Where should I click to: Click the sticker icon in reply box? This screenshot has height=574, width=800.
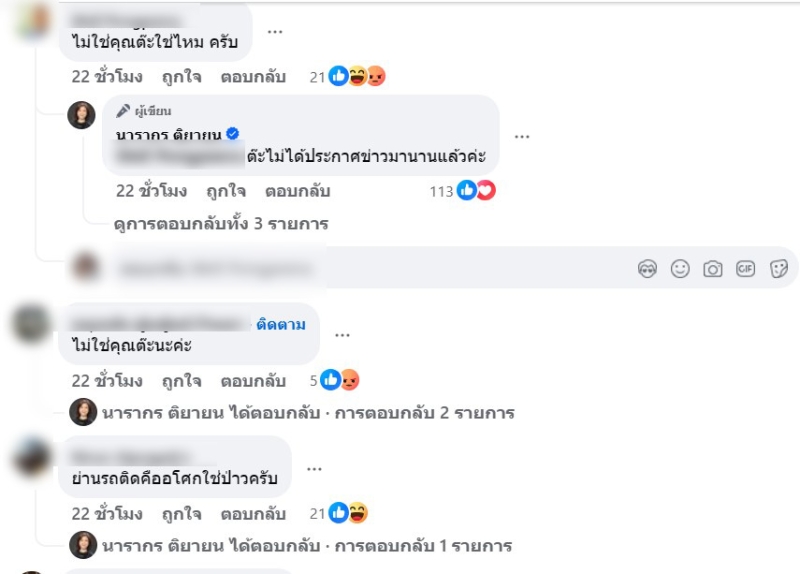tap(779, 268)
